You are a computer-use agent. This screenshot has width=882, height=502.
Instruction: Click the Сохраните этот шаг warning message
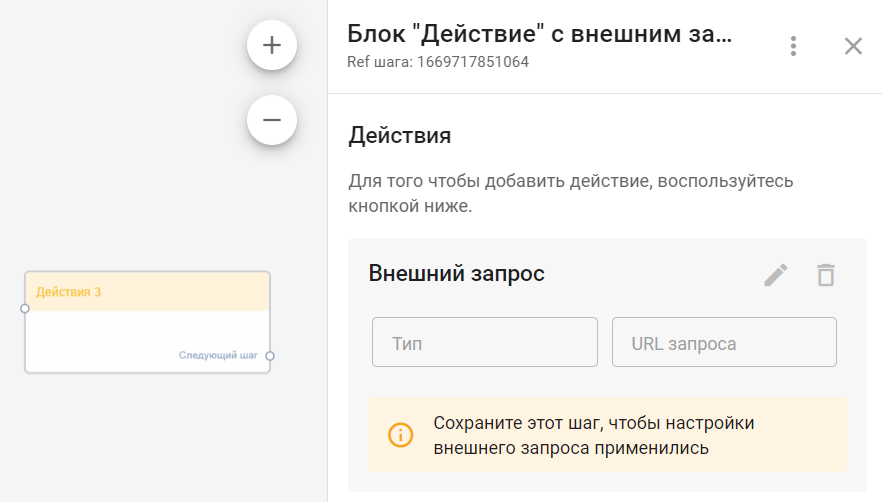click(x=592, y=435)
